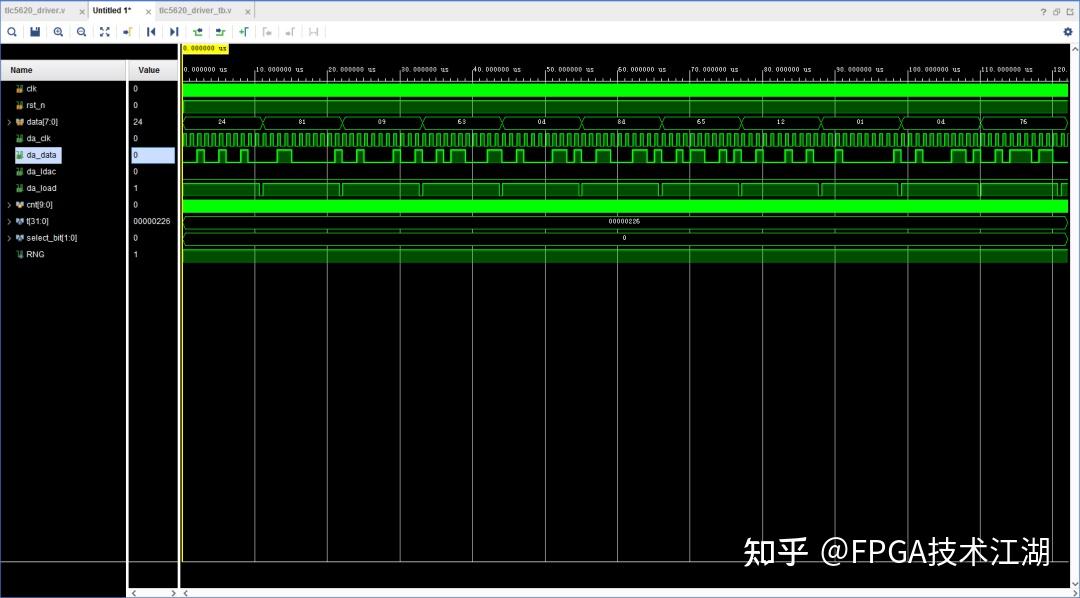Close the Untitled 1* waveform tab

click(148, 12)
